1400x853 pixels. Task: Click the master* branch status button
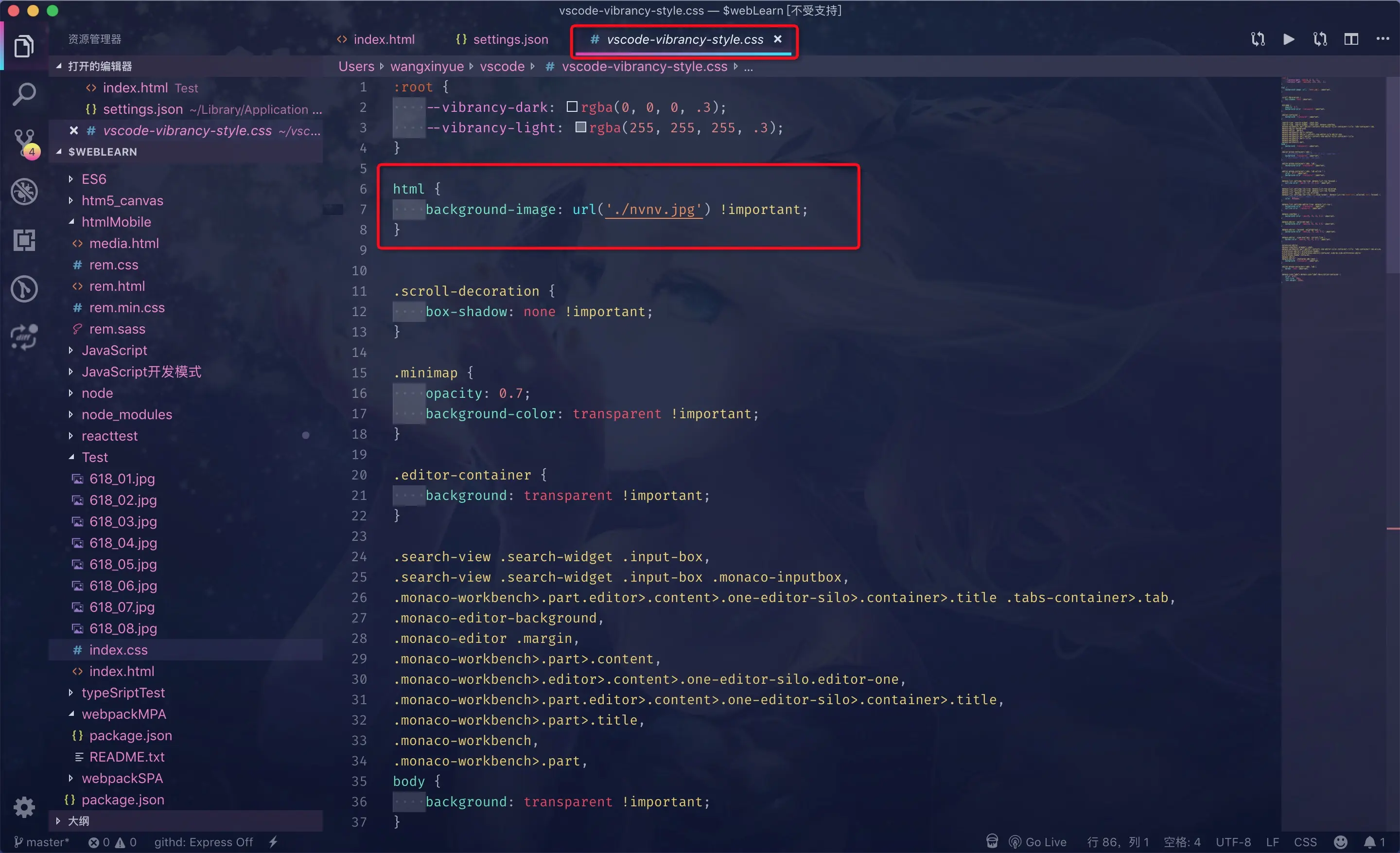[x=41, y=842]
